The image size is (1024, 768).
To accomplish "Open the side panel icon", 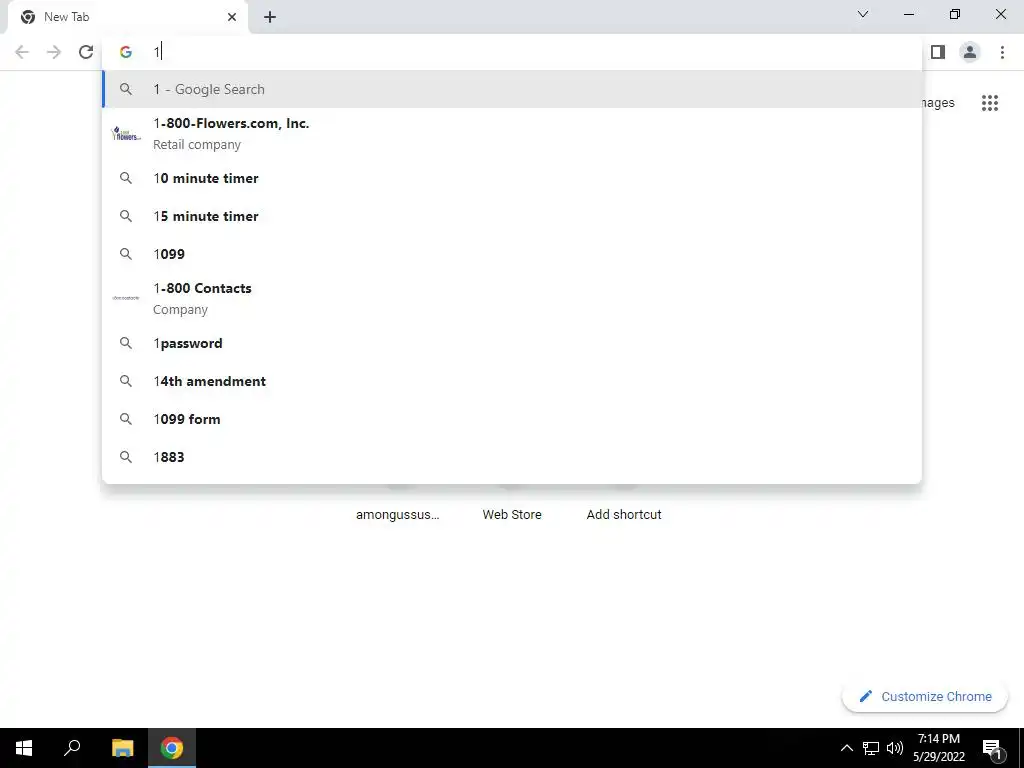I will (938, 52).
